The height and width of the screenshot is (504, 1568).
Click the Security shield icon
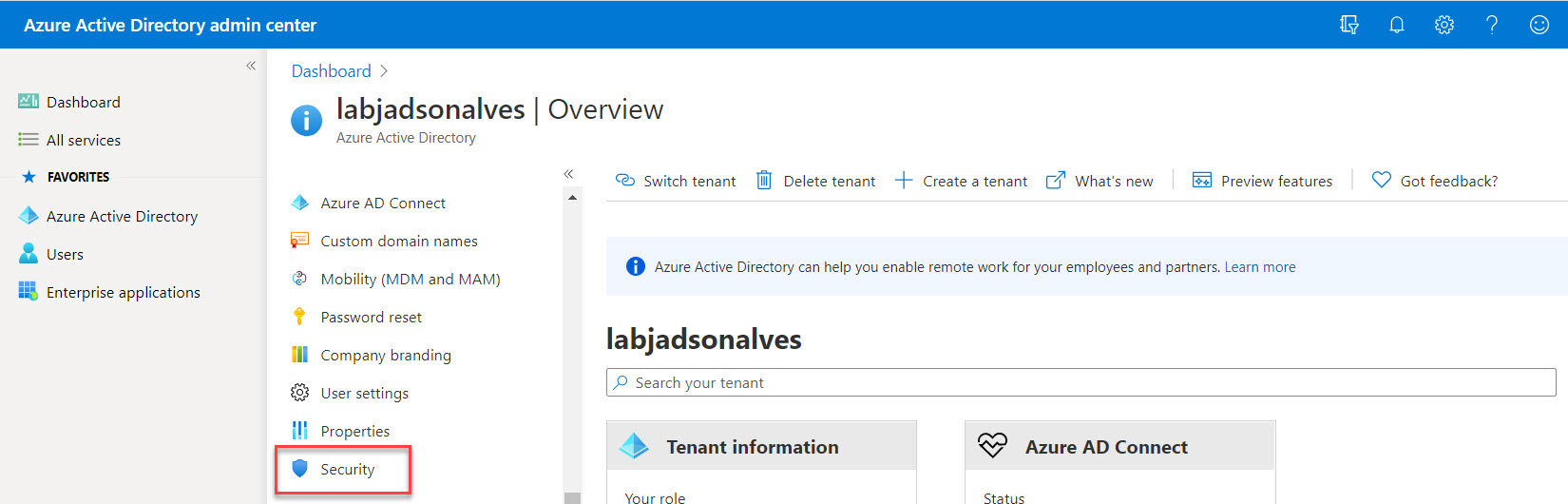299,469
